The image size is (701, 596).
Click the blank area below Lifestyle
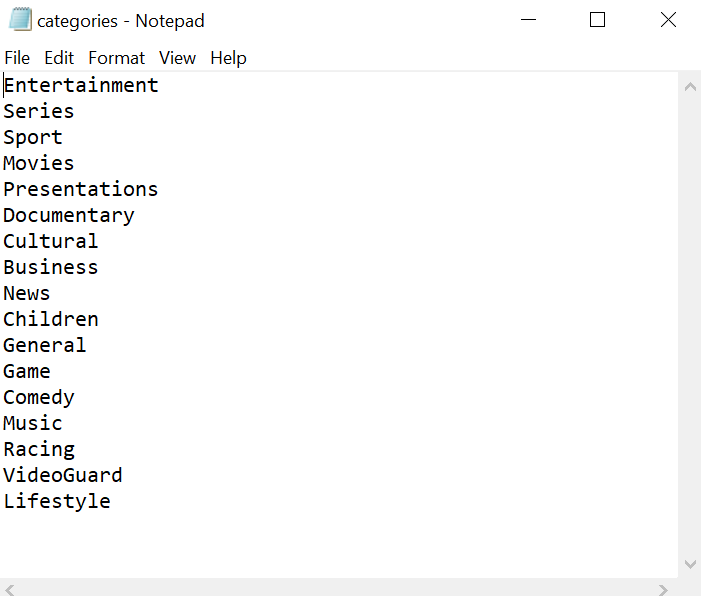[339, 545]
